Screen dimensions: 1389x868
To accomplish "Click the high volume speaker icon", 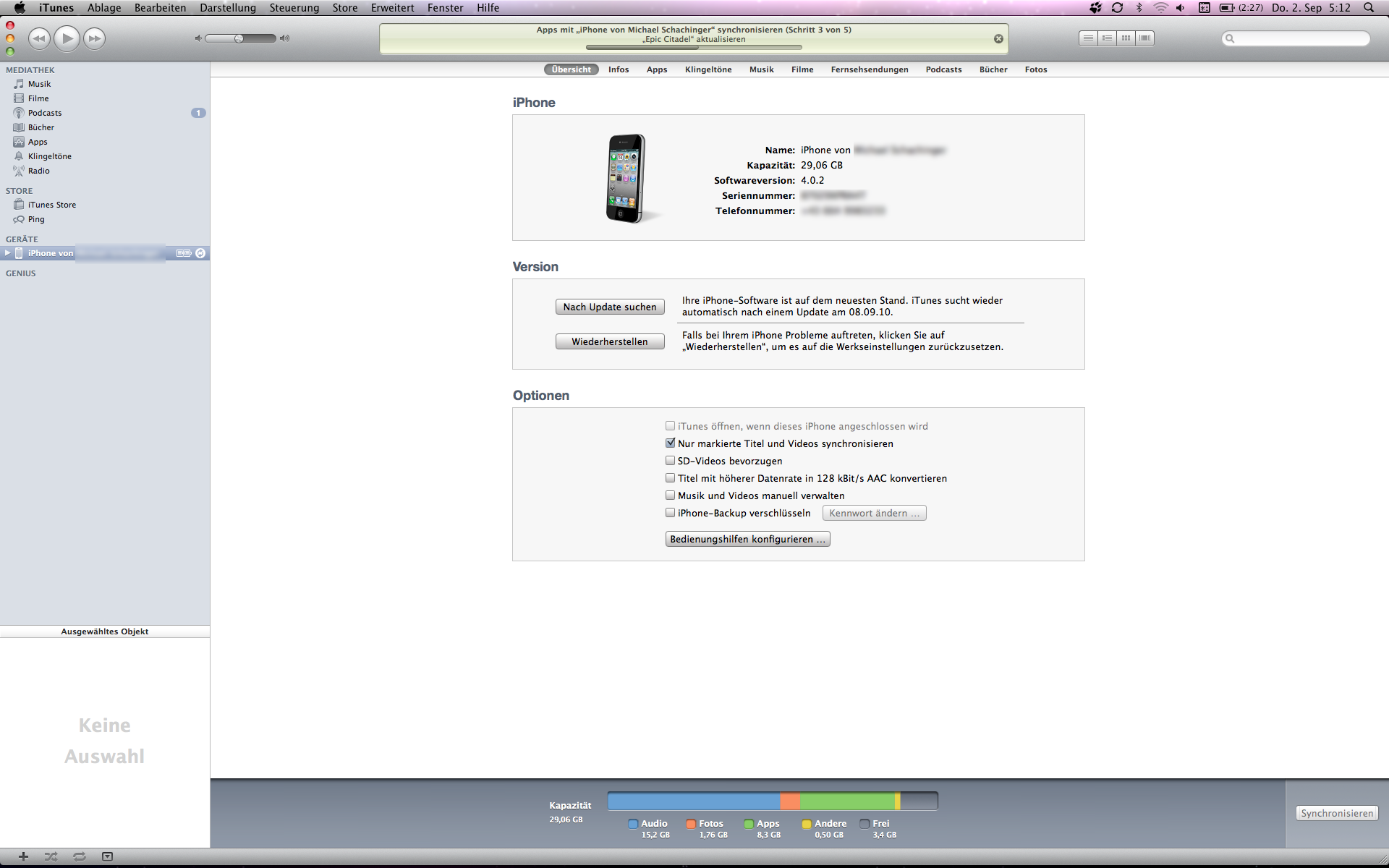I will tap(285, 38).
